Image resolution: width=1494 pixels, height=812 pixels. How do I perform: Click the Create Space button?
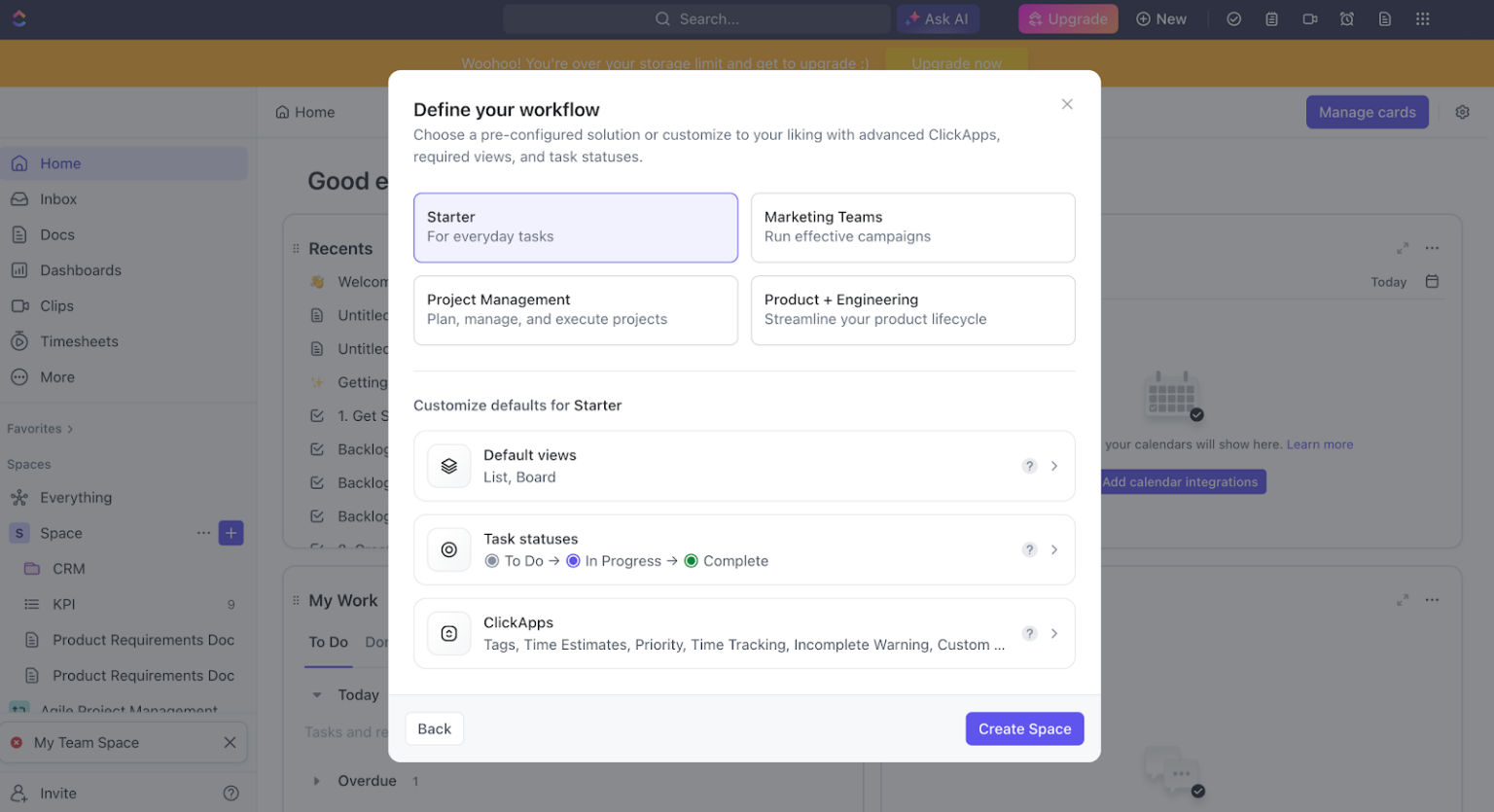tap(1024, 728)
